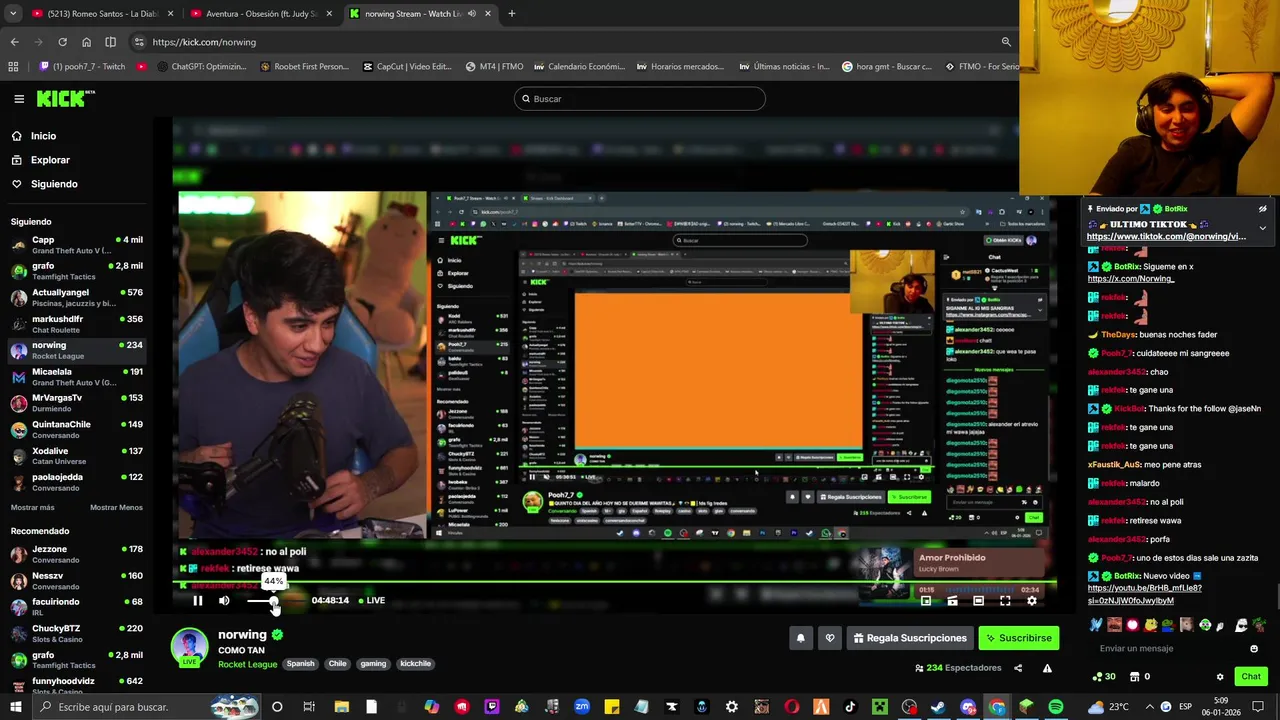Open the hamburger menu beside Kick logo
Viewport: 1280px width, 720px height.
coord(19,99)
